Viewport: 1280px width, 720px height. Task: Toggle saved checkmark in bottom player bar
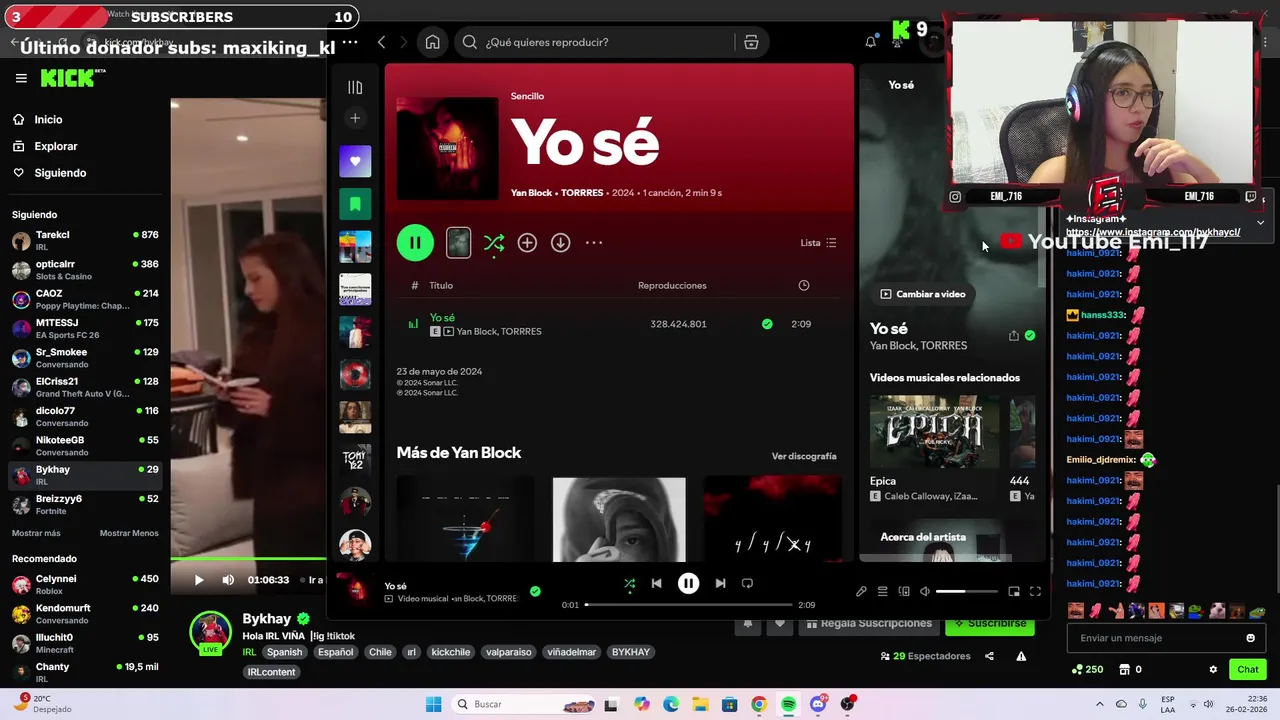coord(535,592)
